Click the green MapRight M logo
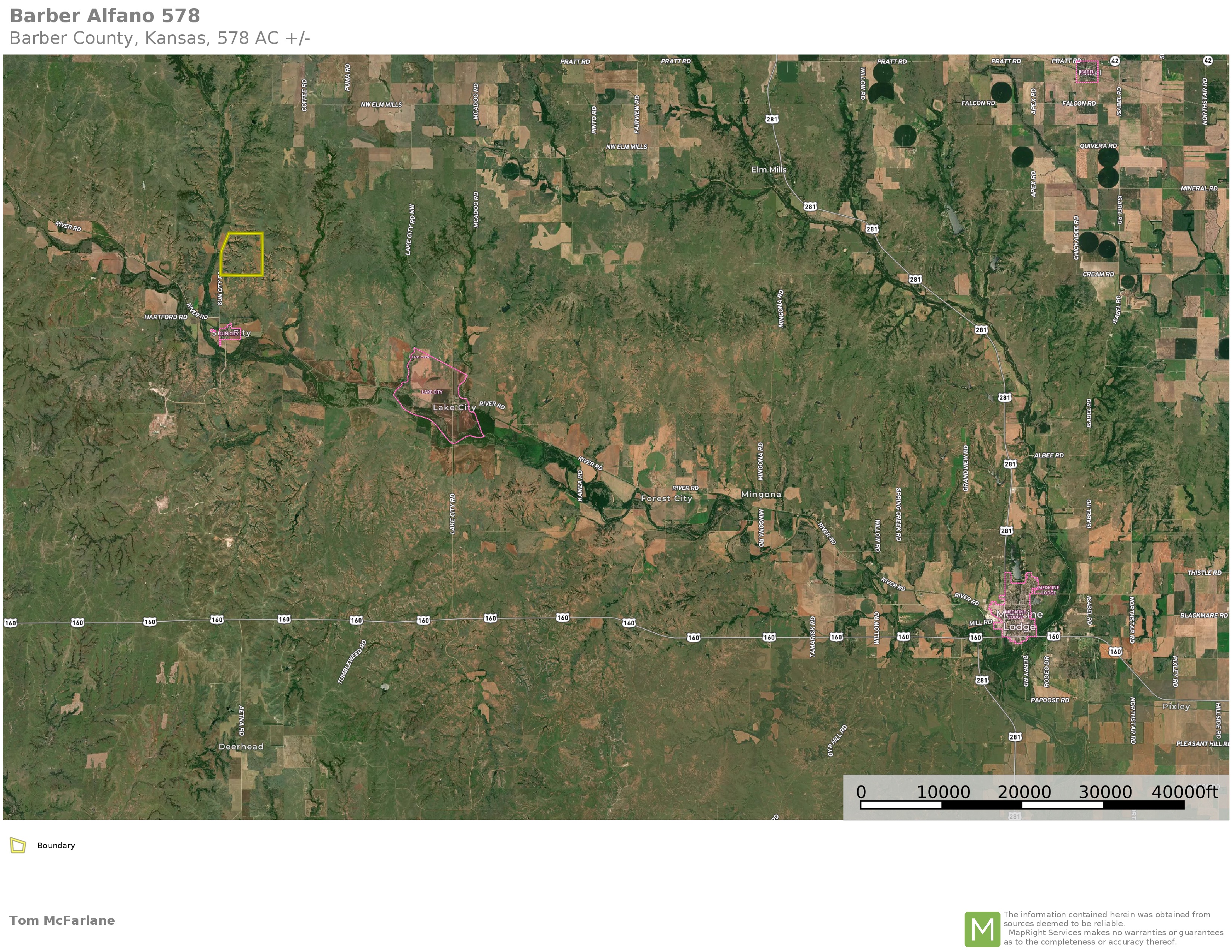This screenshot has width=1232, height=952. tap(982, 929)
